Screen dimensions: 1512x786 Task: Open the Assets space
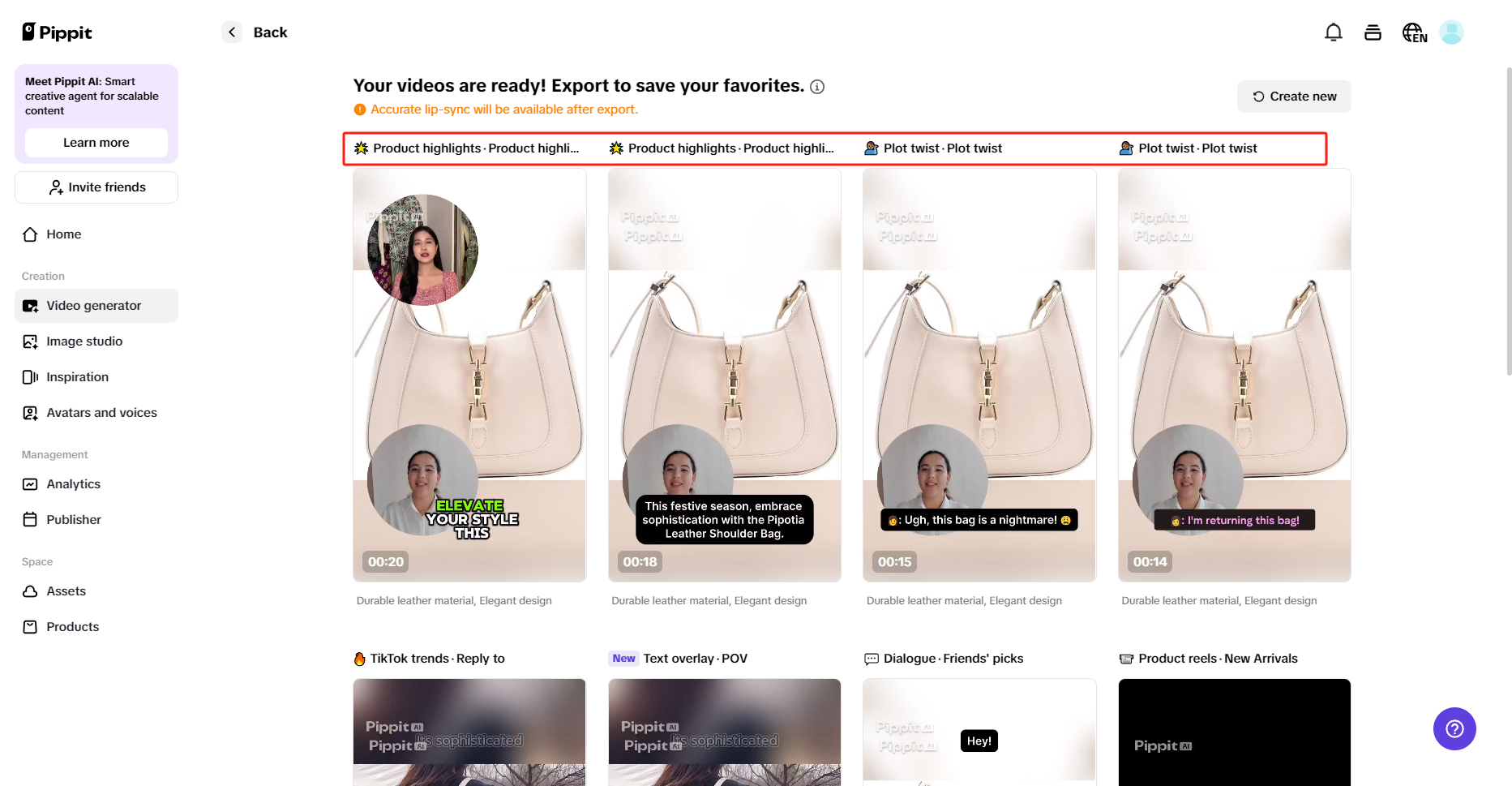(66, 591)
